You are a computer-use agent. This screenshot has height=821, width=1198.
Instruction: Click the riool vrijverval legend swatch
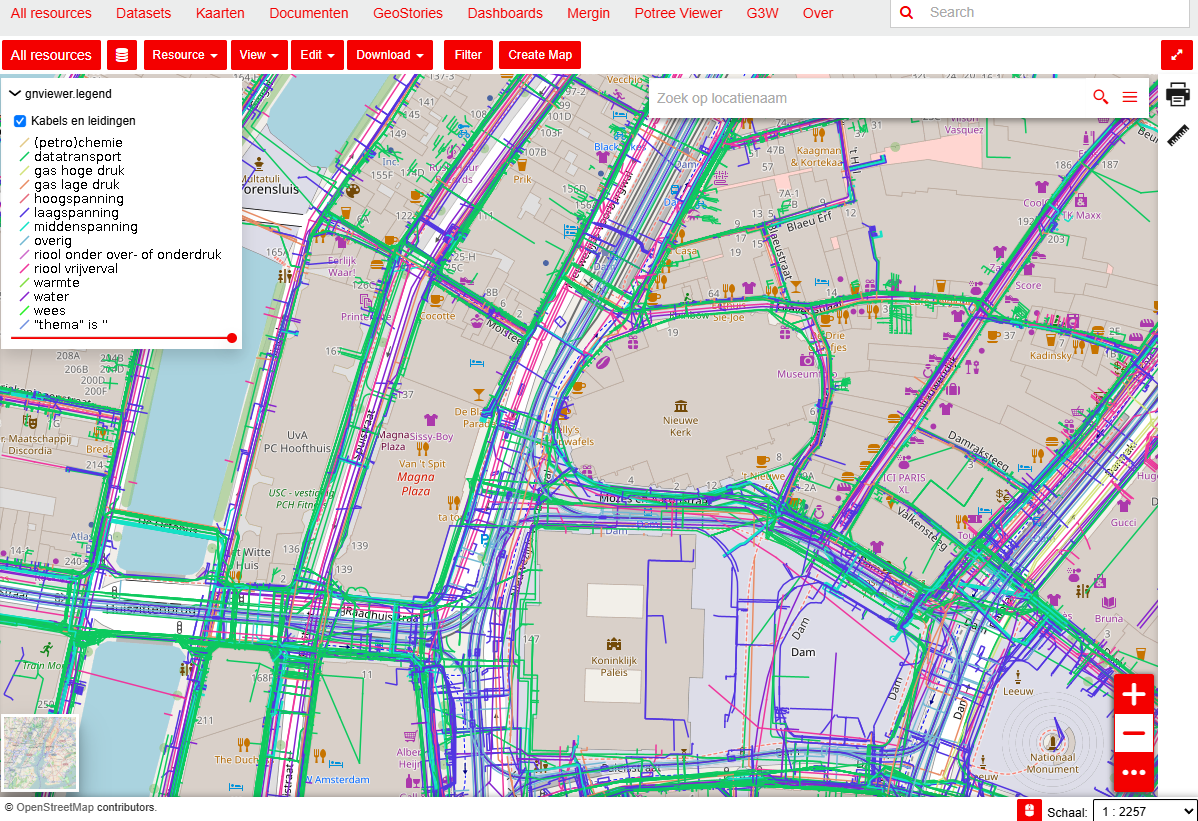pyautogui.click(x=24, y=269)
